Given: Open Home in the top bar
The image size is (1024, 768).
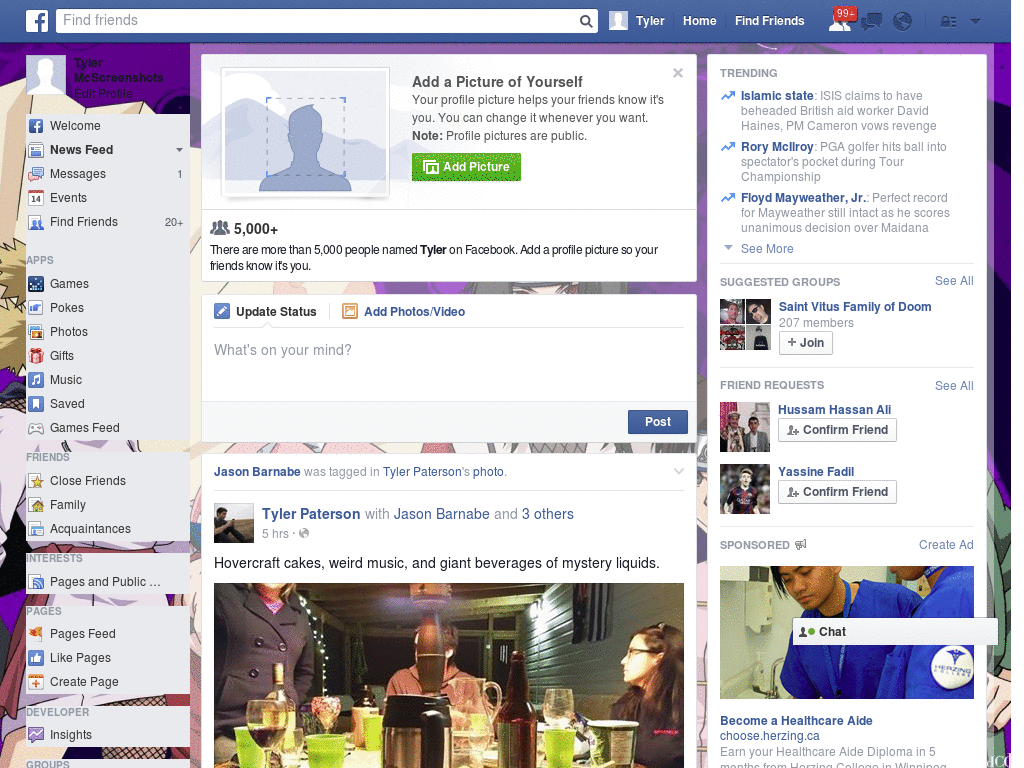Looking at the screenshot, I should pyautogui.click(x=699, y=21).
